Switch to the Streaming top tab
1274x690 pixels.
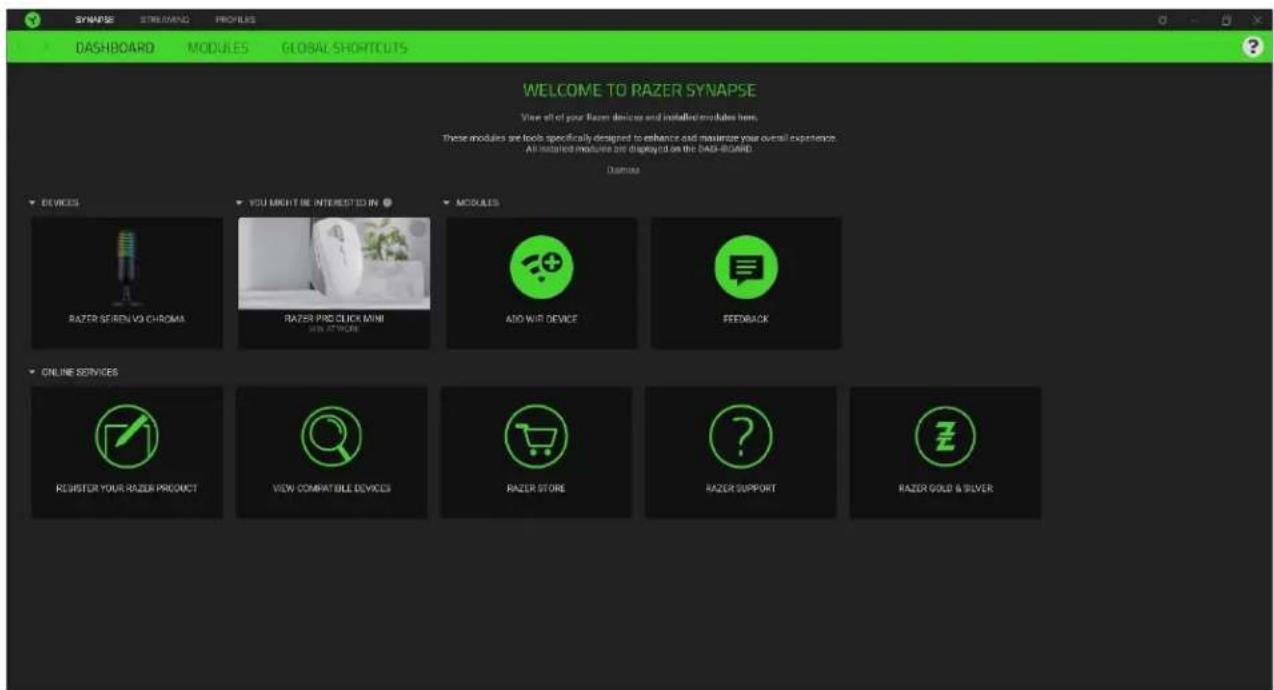click(164, 20)
